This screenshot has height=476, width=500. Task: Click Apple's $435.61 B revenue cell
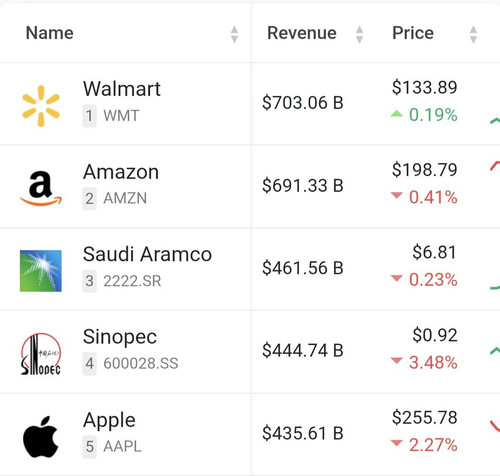303,433
